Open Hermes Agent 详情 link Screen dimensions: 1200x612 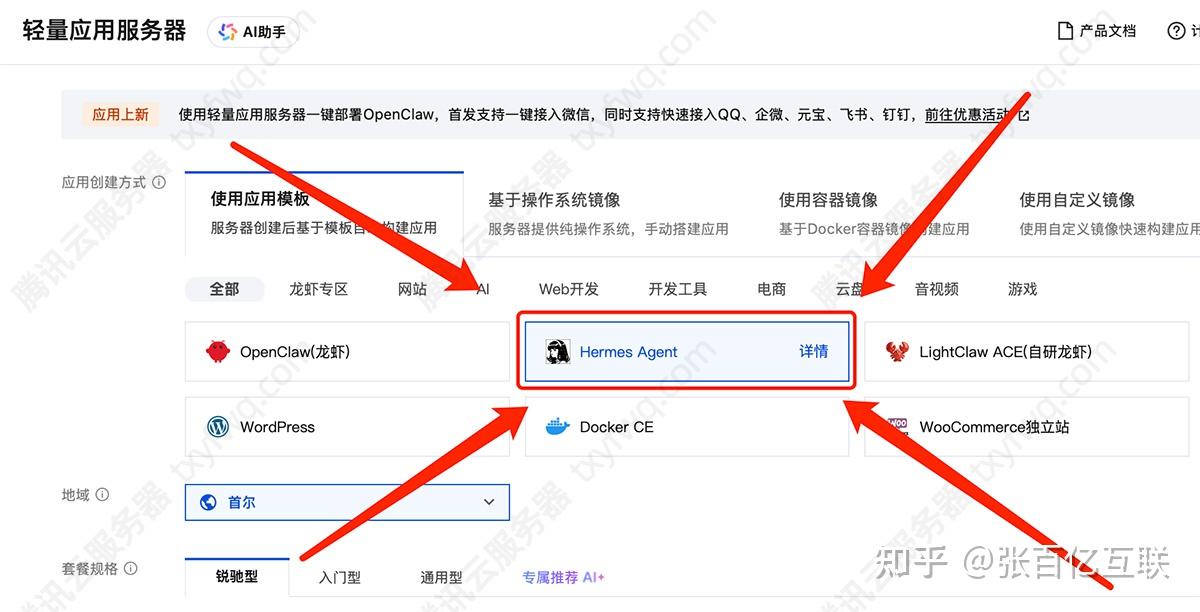click(x=813, y=352)
